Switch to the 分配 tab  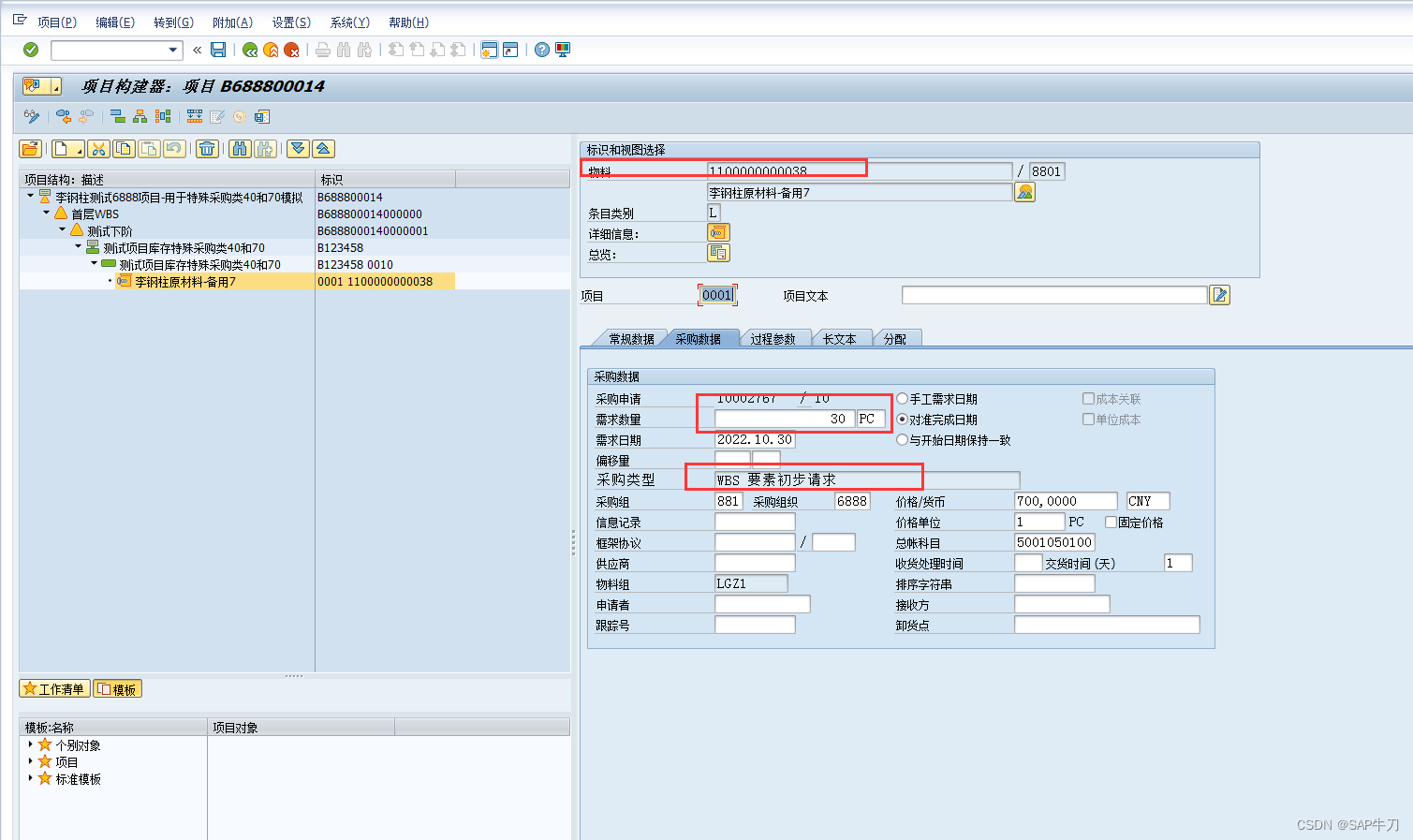[895, 339]
